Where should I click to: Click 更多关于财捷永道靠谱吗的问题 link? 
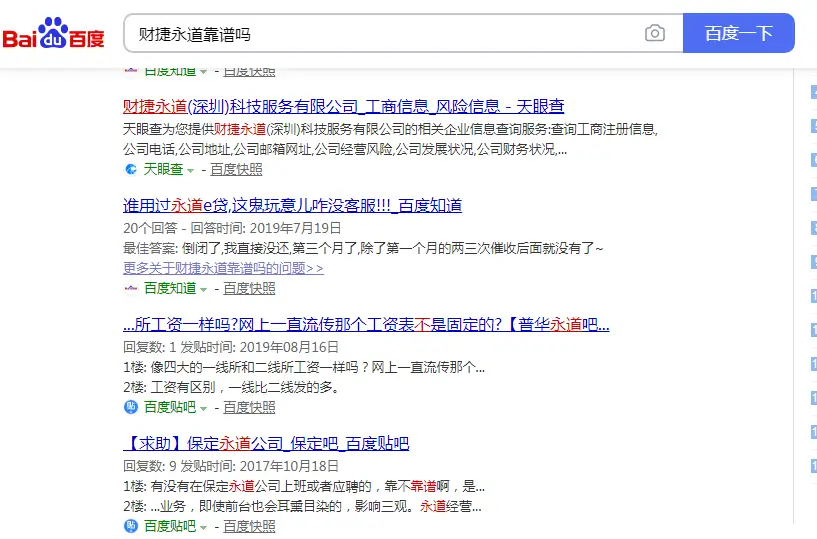click(223, 268)
